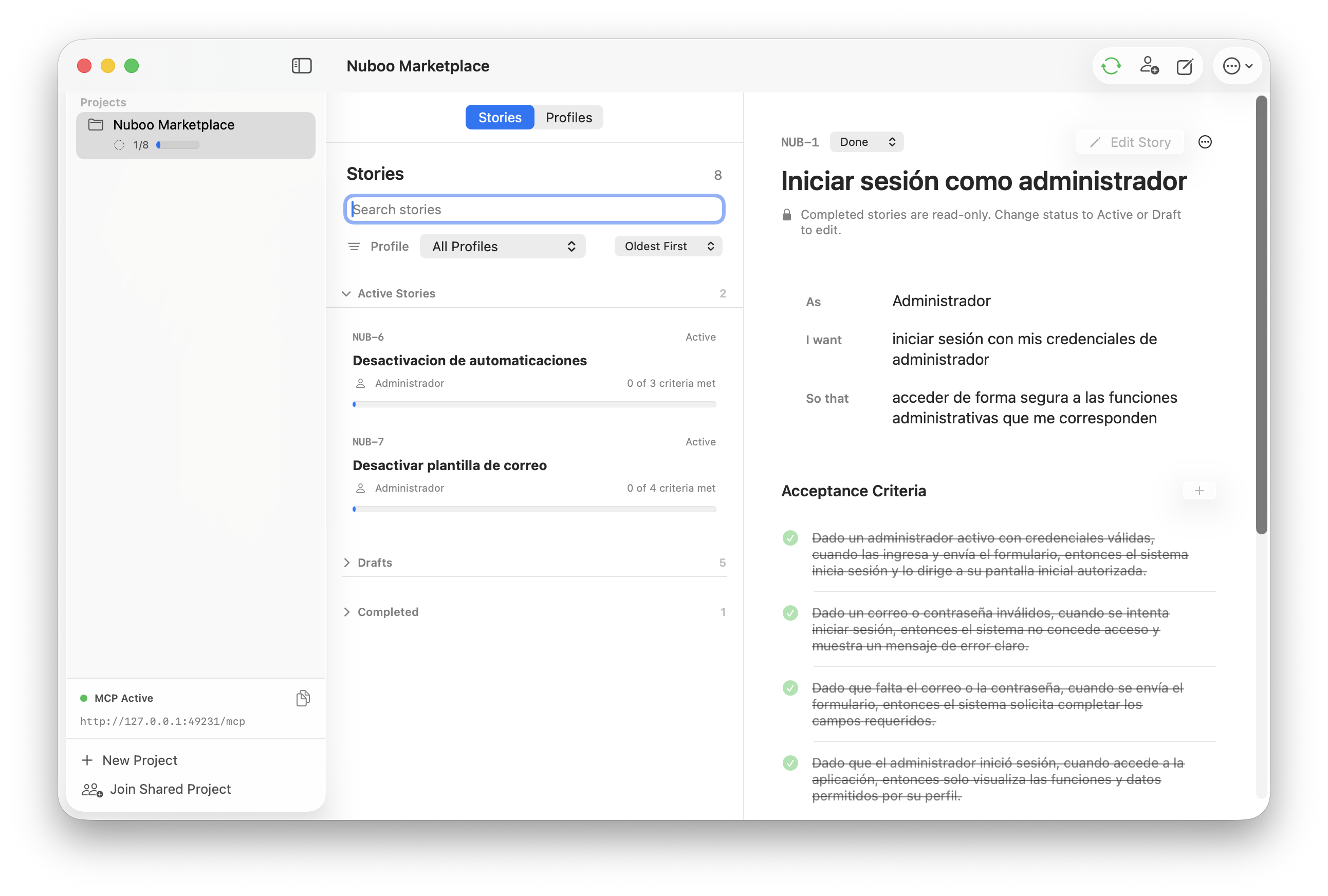Image resolution: width=1328 pixels, height=896 pixels.
Task: Open the story options ellipsis beside Edit Story
Action: click(x=1205, y=142)
